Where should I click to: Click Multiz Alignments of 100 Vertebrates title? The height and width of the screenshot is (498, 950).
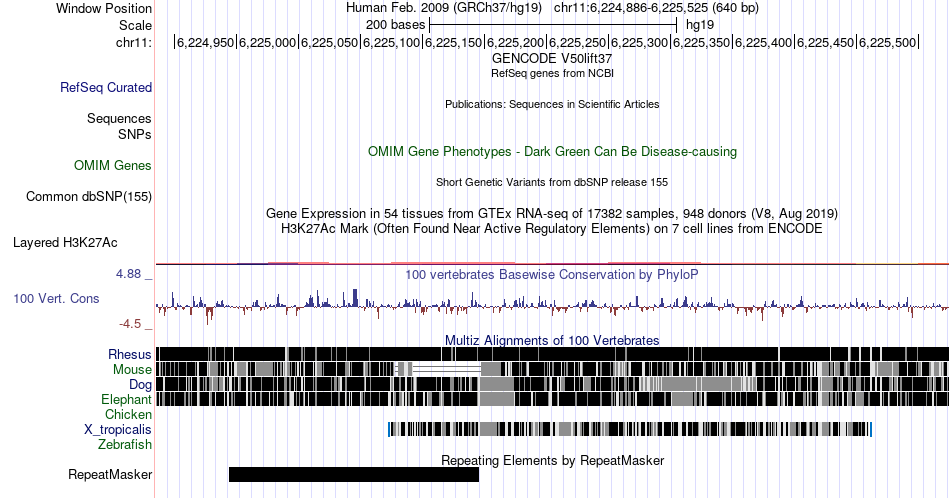click(x=552, y=340)
